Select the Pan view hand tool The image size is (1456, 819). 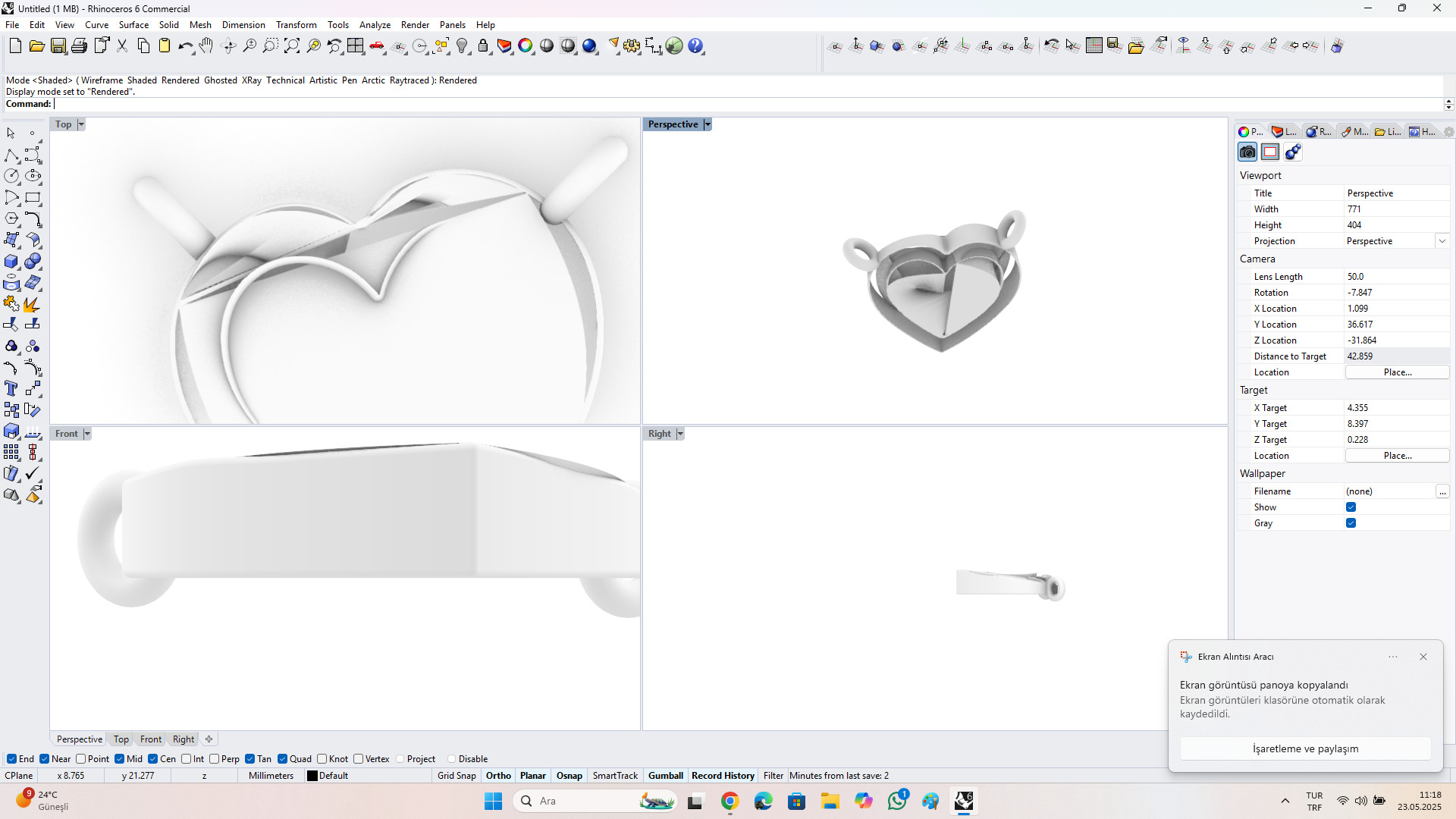coord(206,46)
